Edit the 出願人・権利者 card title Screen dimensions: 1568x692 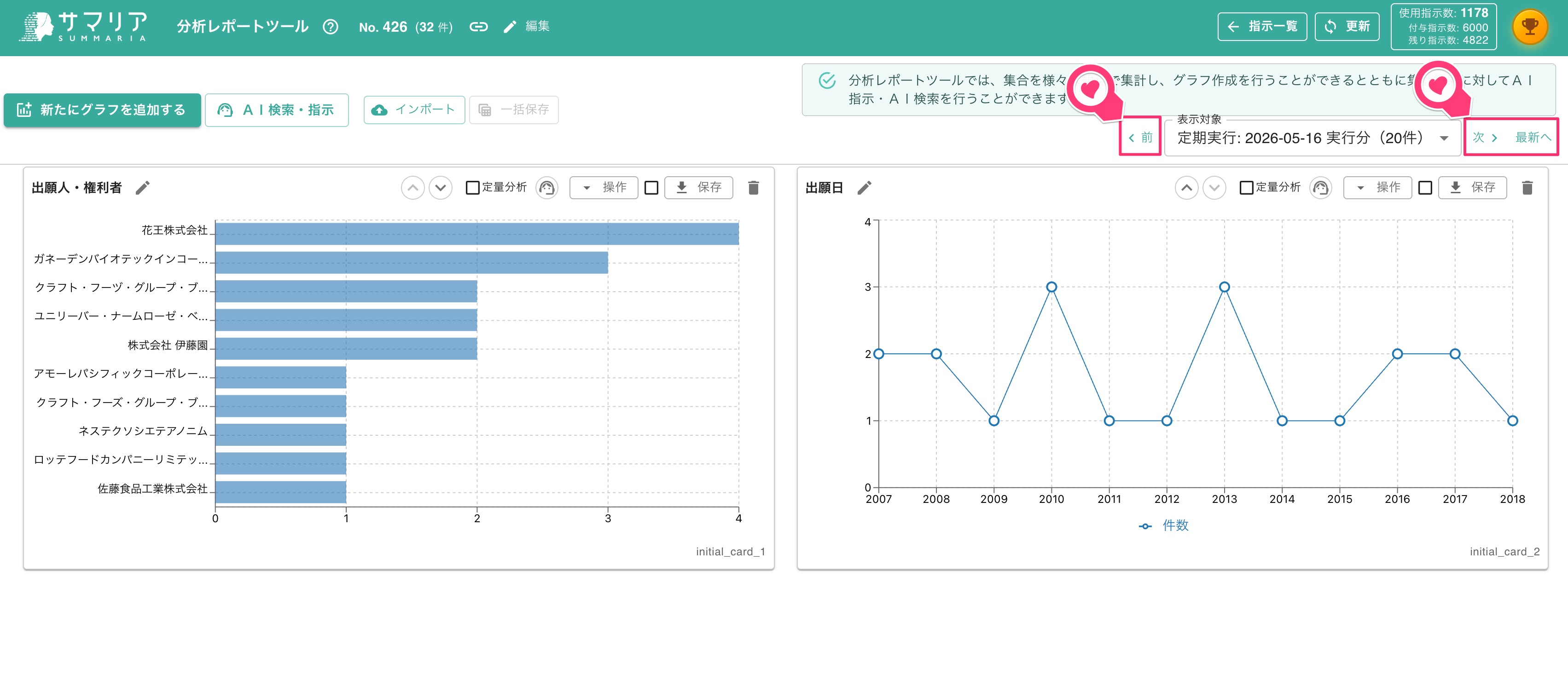pyautogui.click(x=142, y=187)
